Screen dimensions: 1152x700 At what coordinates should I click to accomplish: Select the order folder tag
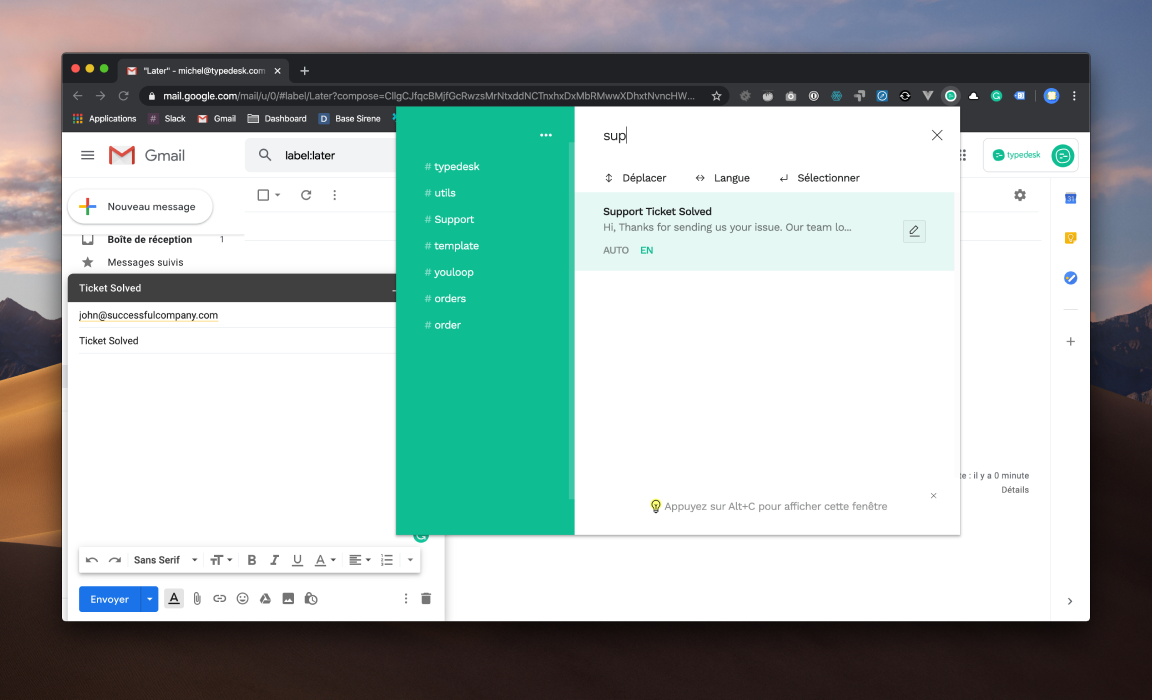pos(443,325)
